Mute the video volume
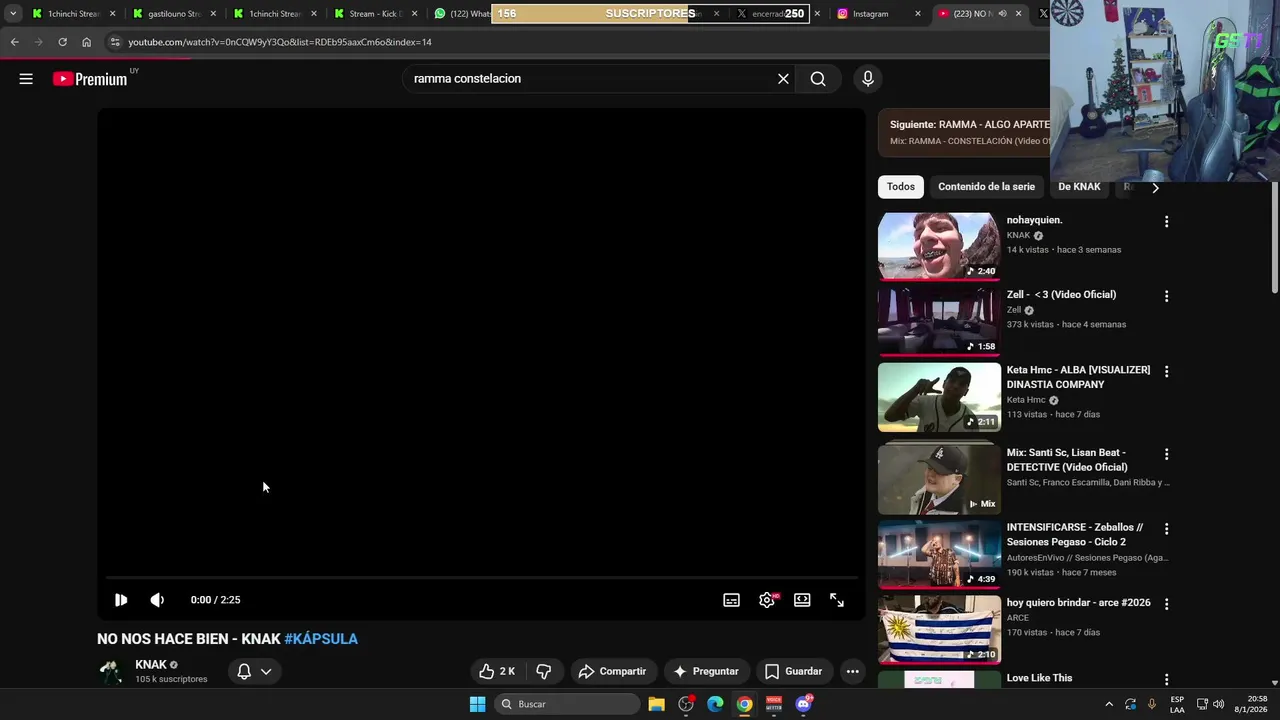 pyautogui.click(x=157, y=600)
